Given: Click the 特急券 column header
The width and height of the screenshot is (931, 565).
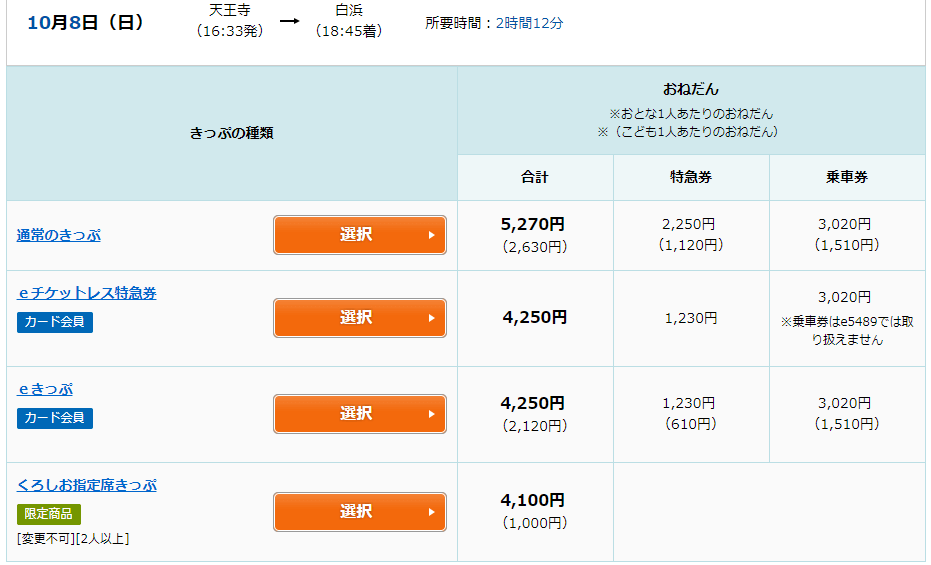Looking at the screenshot, I should pos(691,178).
